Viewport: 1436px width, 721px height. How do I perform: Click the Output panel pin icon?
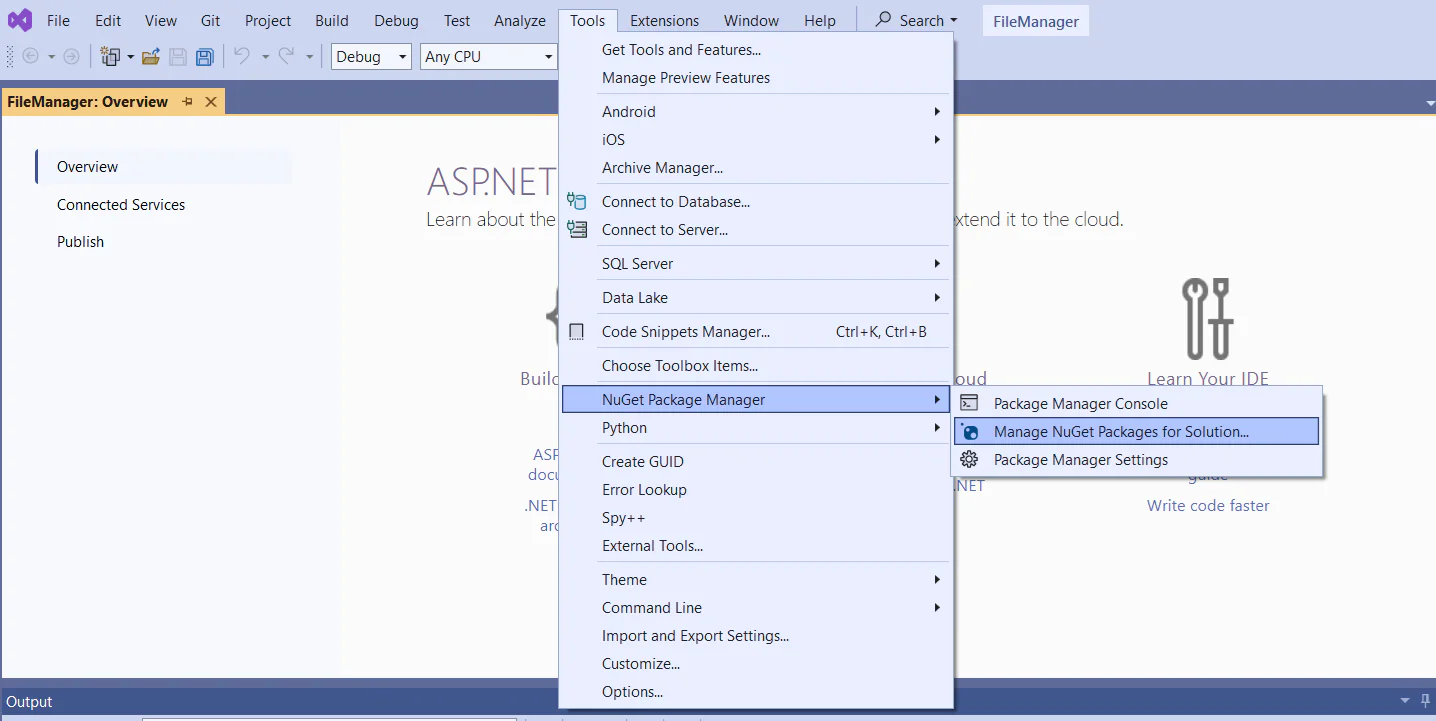point(1425,702)
